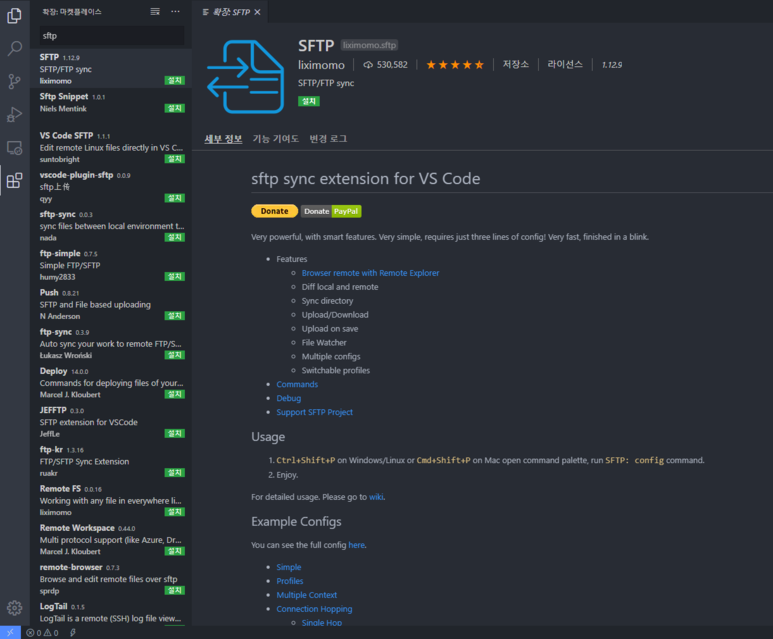Viewport: 773px width, 639px height.
Task: Install the ftp-sync extension
Action: pyautogui.click(x=175, y=355)
